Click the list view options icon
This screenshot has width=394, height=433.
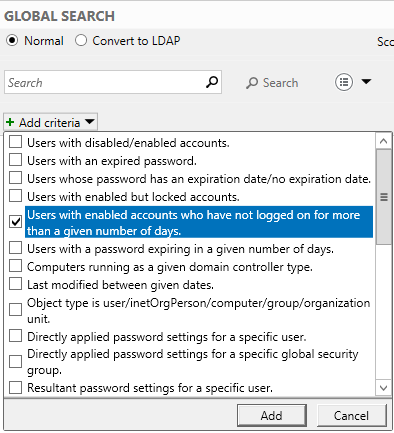(344, 82)
